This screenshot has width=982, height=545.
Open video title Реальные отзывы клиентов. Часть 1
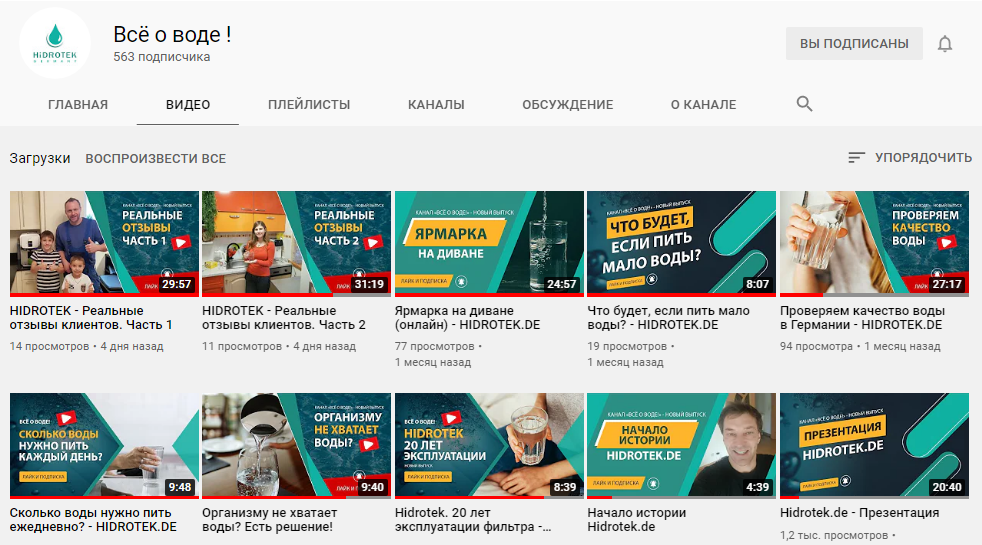click(91, 318)
